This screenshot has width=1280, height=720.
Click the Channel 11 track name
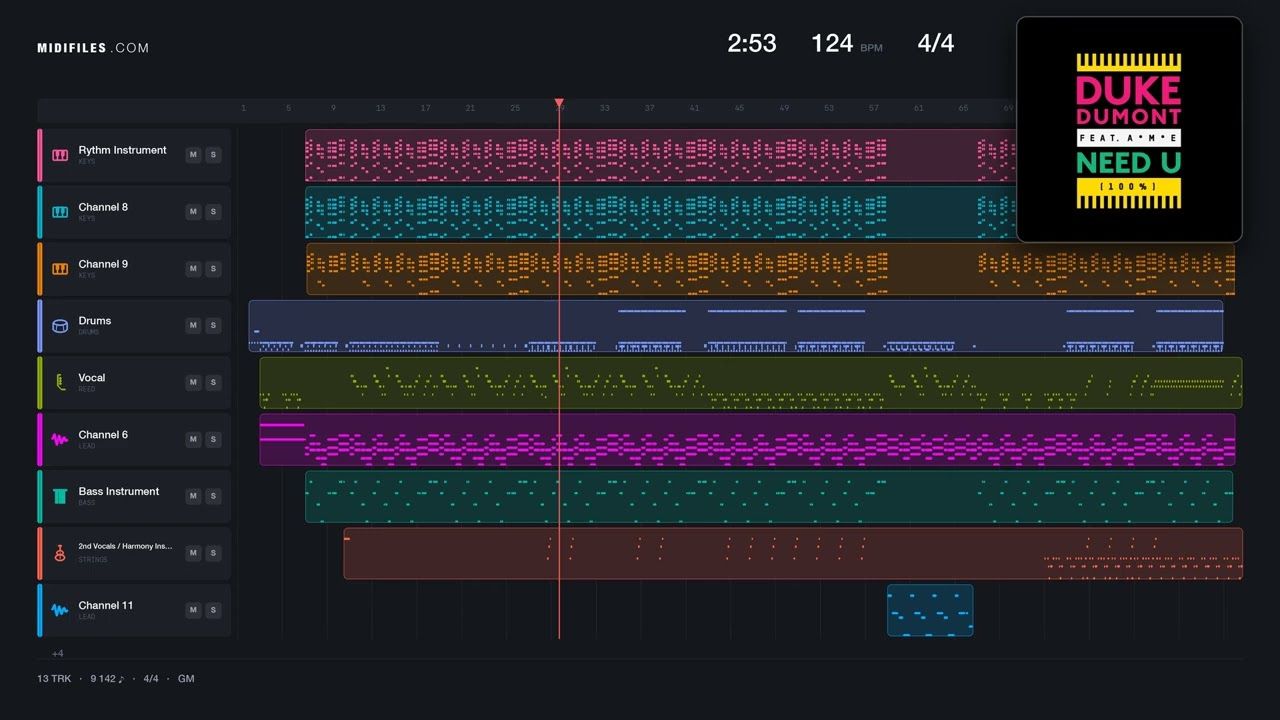click(106, 605)
